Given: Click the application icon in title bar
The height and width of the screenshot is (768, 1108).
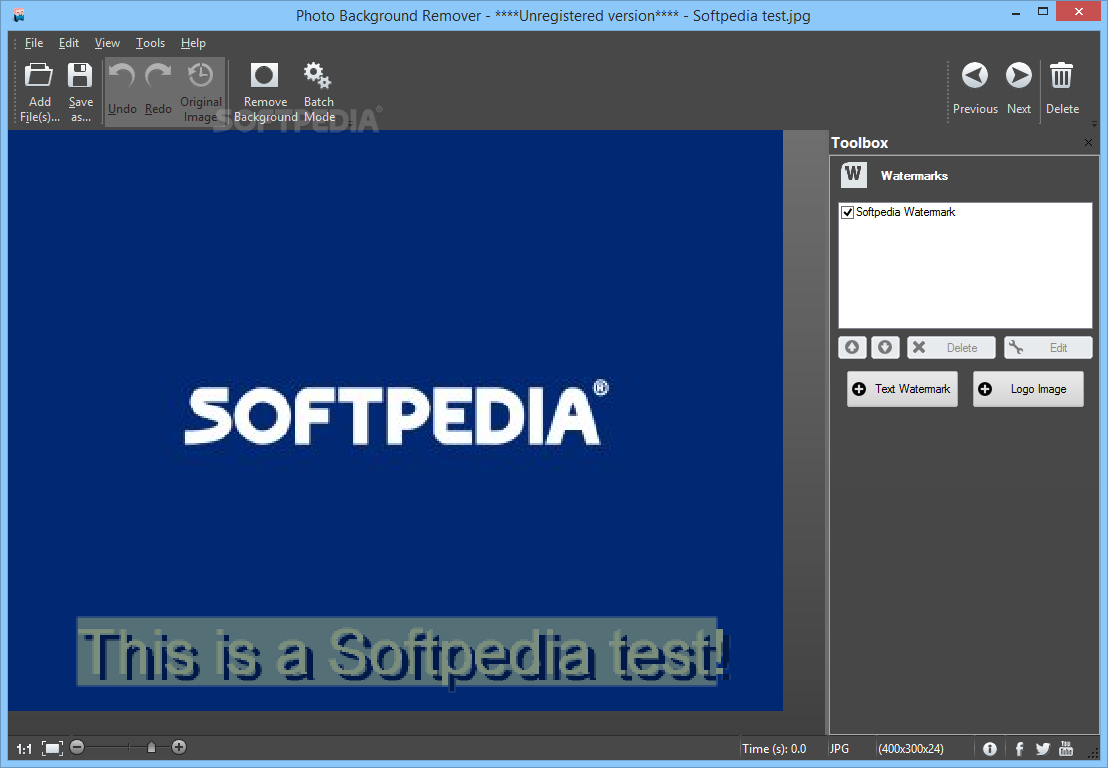Looking at the screenshot, I should 19,15.
